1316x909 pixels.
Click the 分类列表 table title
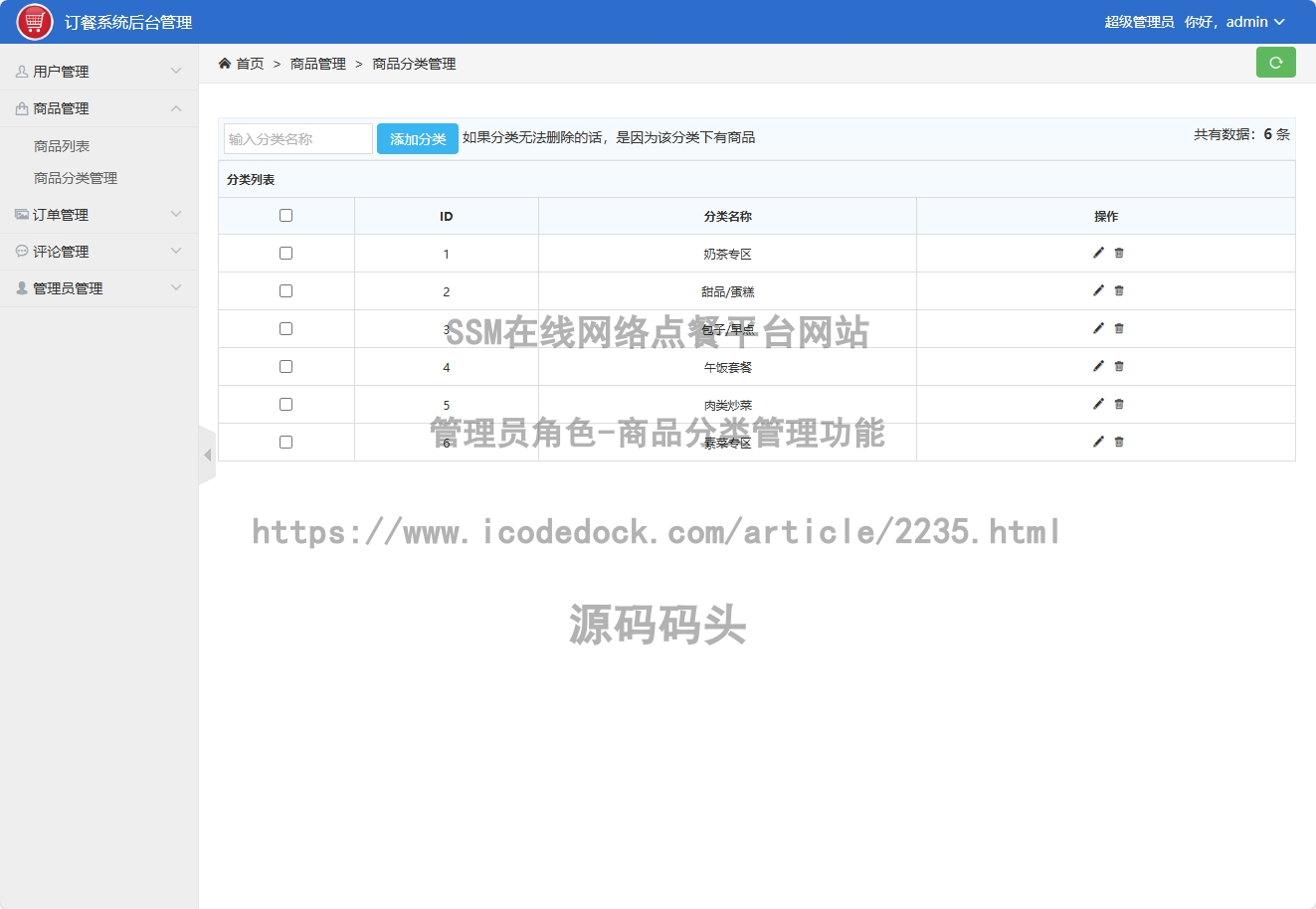point(251,180)
